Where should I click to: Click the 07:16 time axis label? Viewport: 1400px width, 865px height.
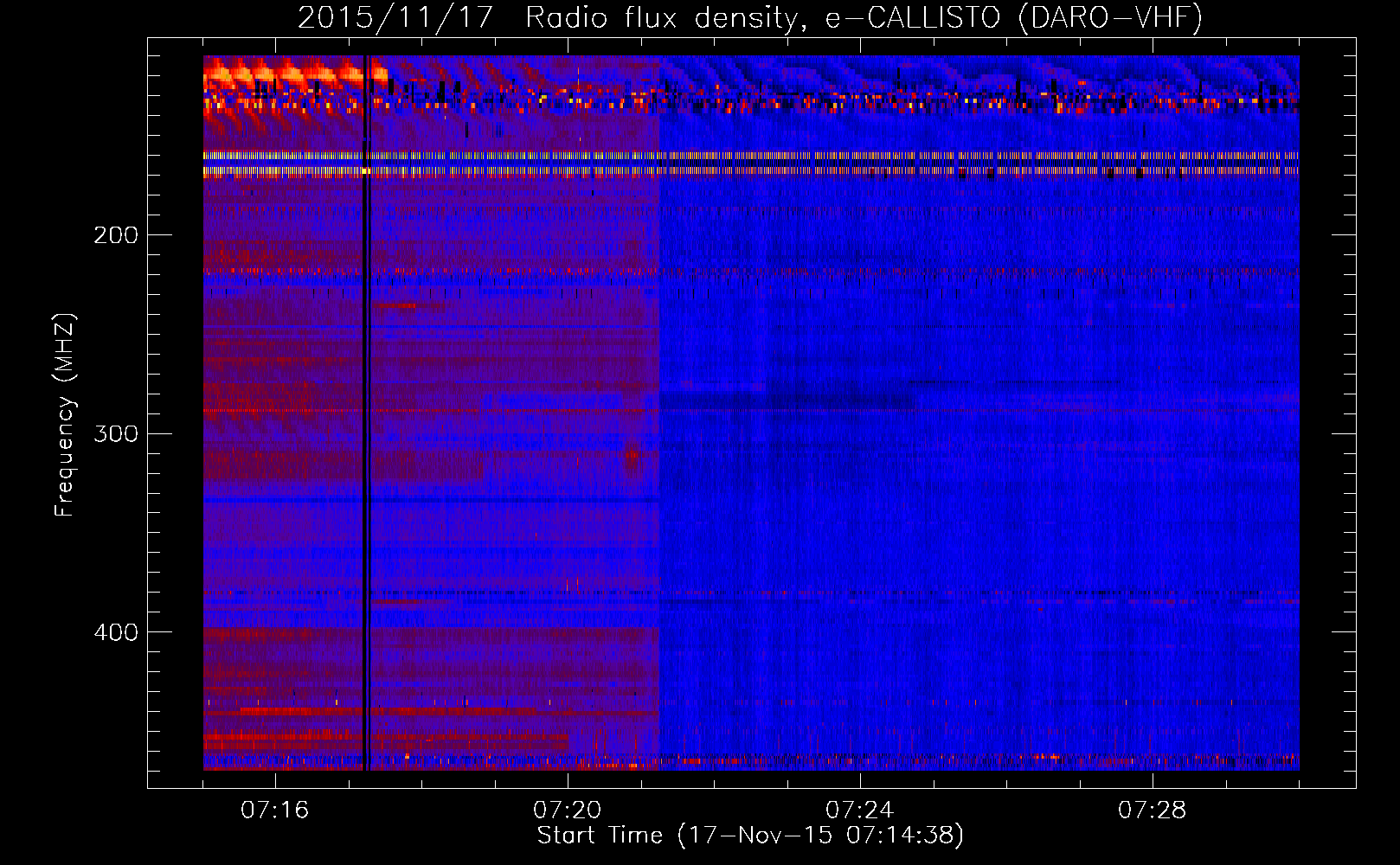pos(275,811)
